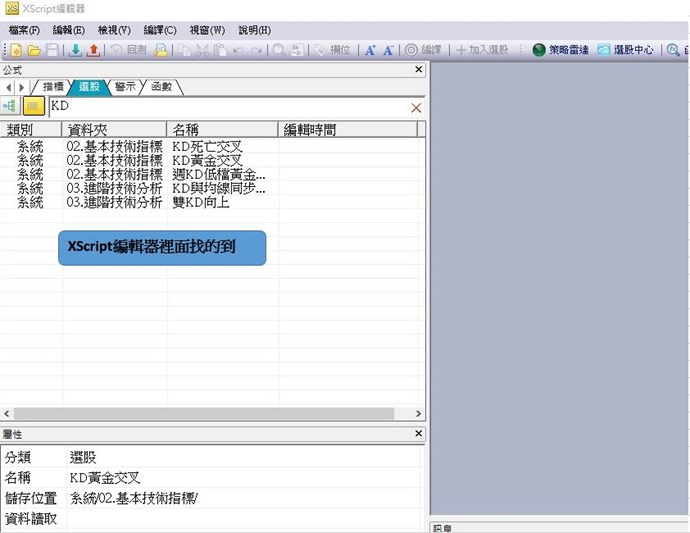Open 策略雷達 from the toolbar
The height and width of the screenshot is (533, 690).
560,50
